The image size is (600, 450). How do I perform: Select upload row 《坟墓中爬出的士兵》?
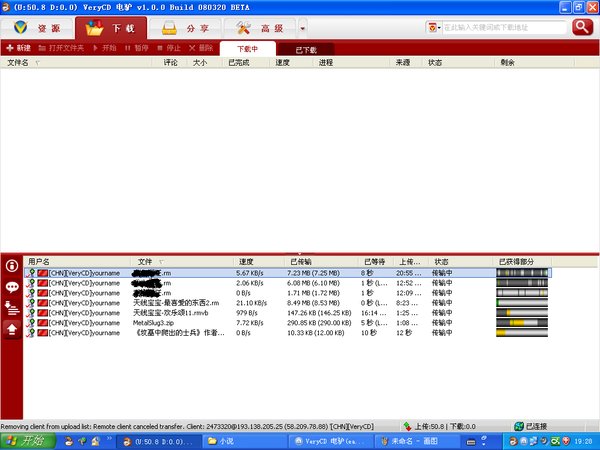[288, 333]
